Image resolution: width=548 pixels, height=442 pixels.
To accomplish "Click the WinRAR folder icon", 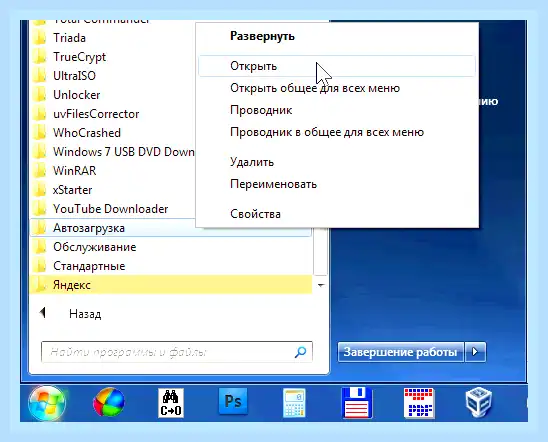I will (x=39, y=171).
